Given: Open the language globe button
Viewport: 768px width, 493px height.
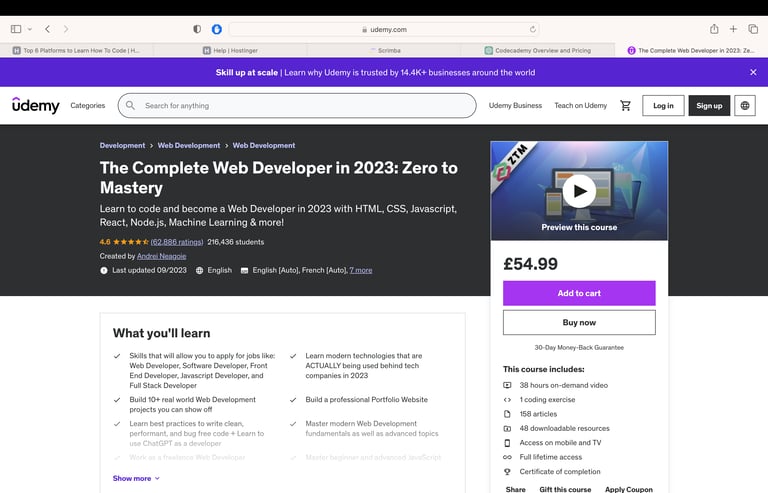Looking at the screenshot, I should (744, 105).
